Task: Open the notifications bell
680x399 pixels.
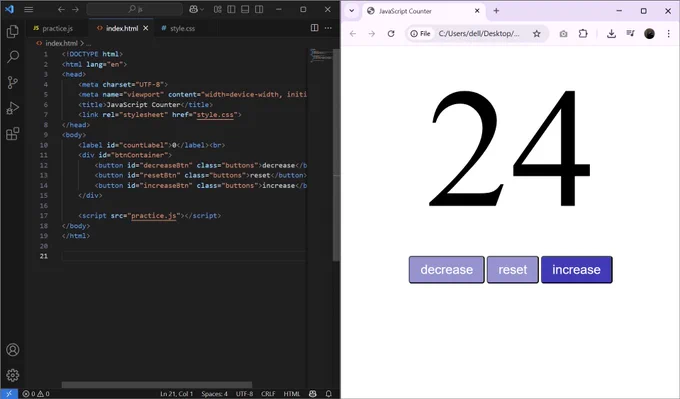Action: coord(329,394)
